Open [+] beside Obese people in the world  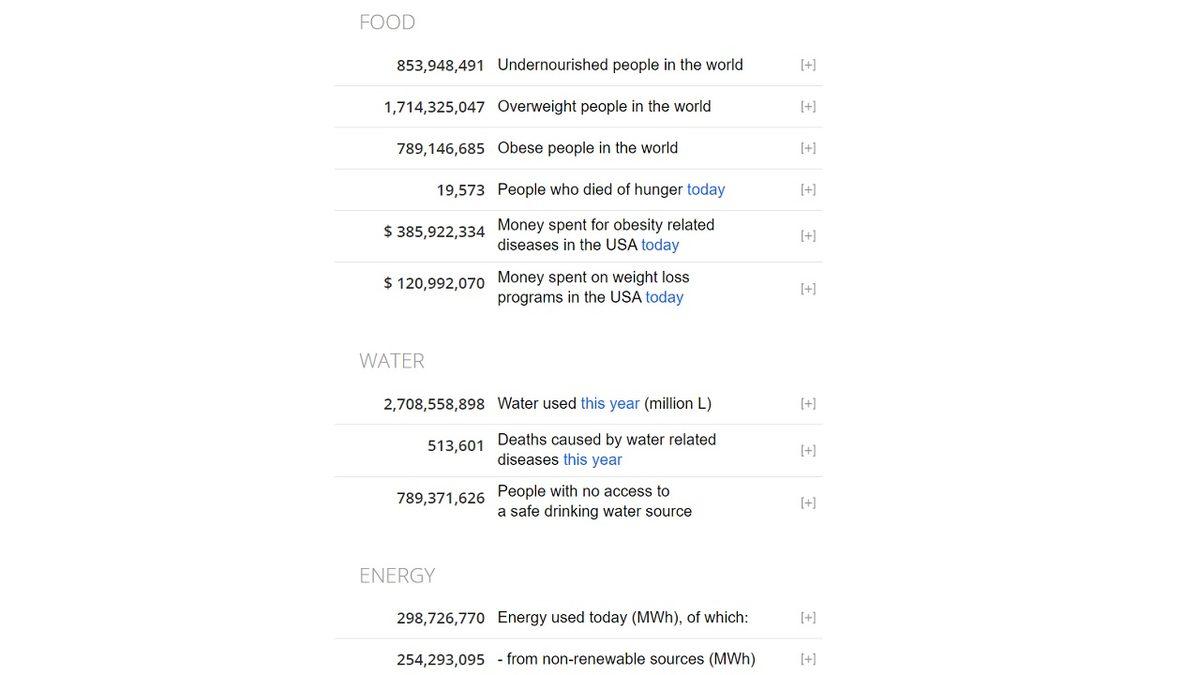point(808,148)
